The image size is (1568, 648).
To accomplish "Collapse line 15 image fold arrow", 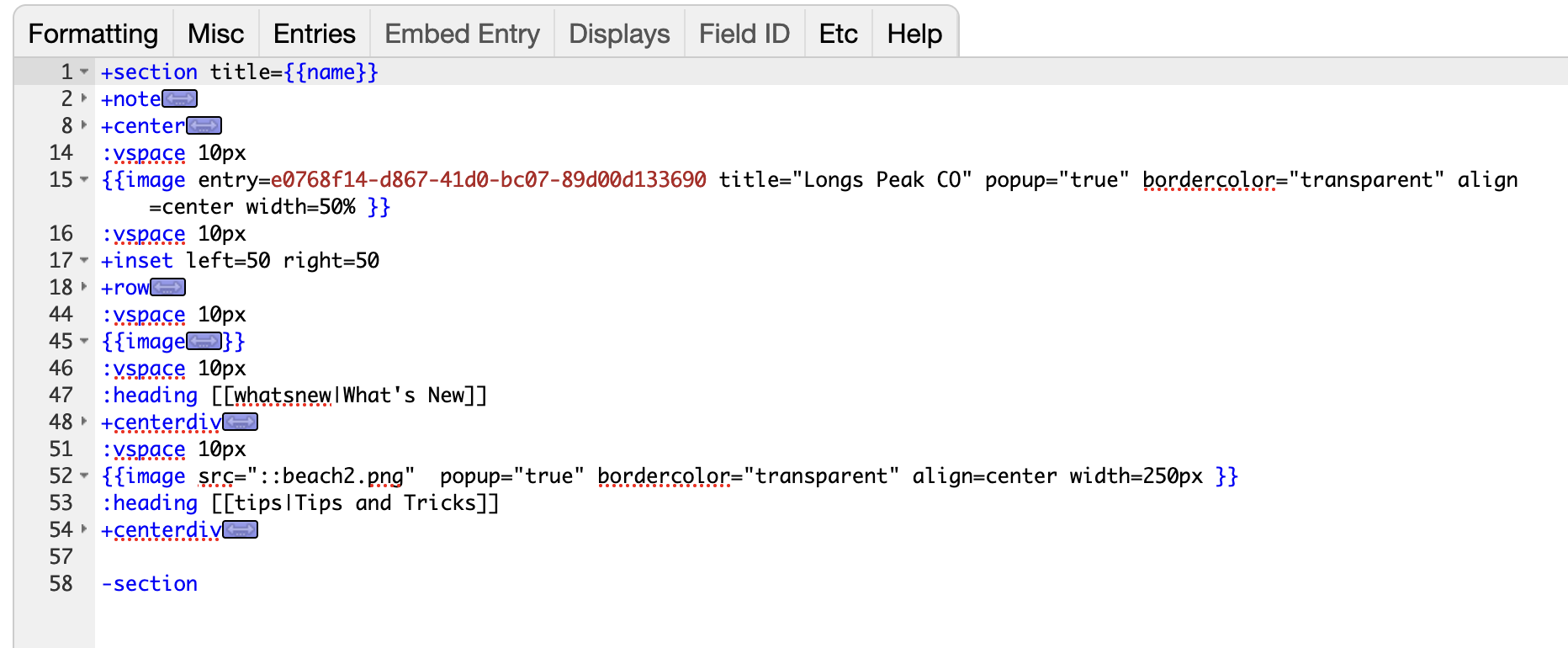I will tap(84, 180).
